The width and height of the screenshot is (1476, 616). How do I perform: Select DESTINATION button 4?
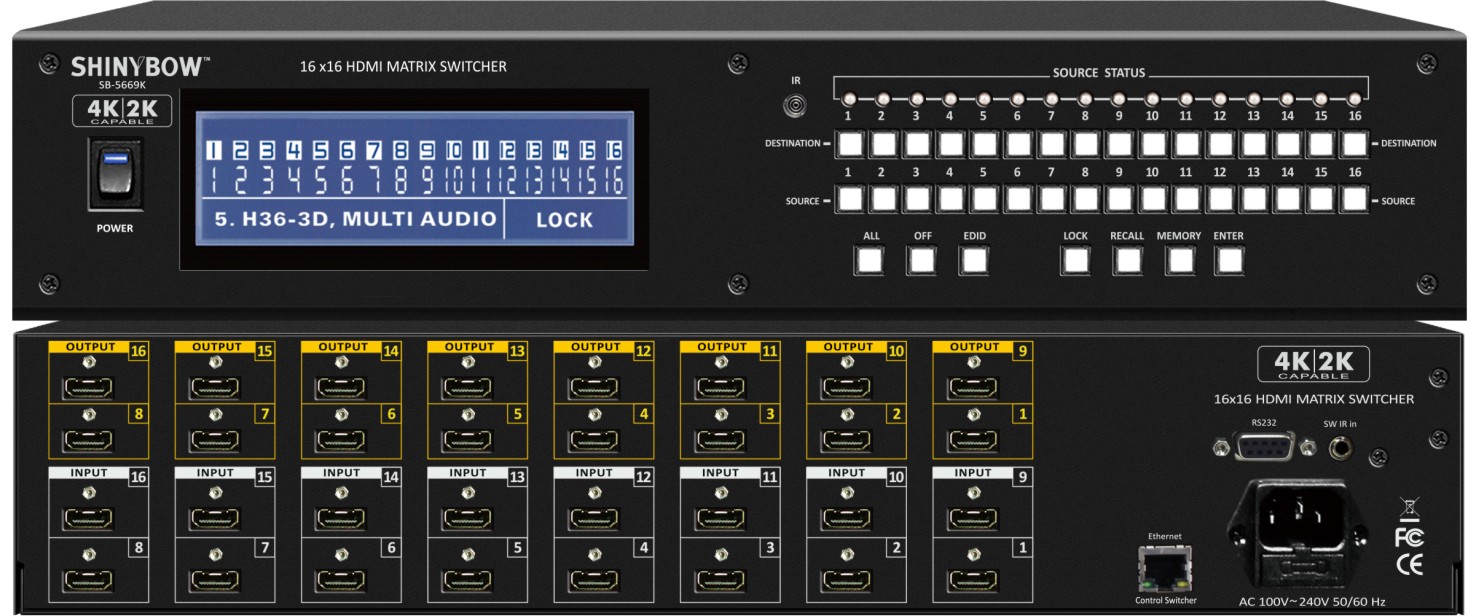click(x=949, y=144)
